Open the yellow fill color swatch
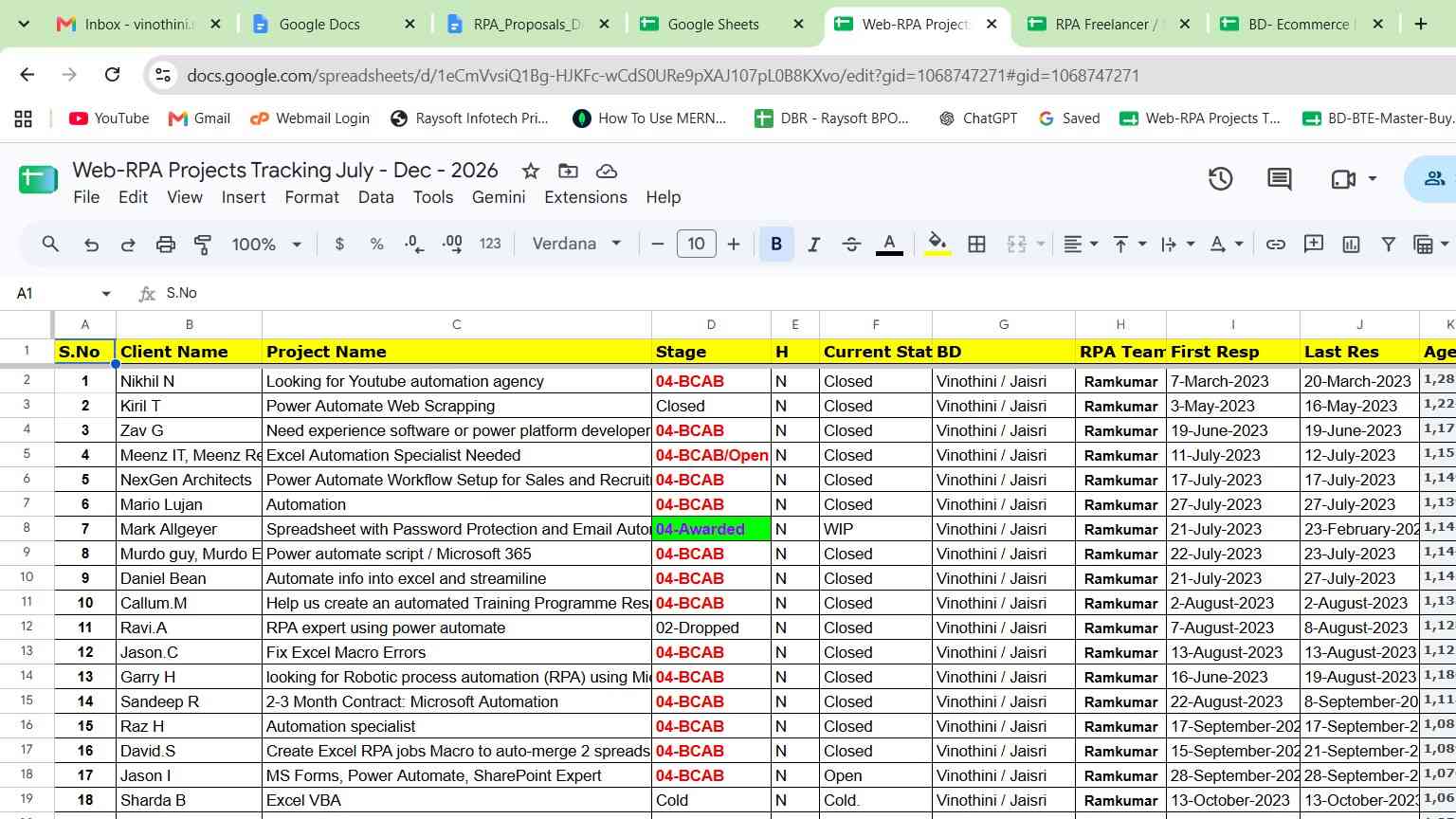 tap(937, 245)
